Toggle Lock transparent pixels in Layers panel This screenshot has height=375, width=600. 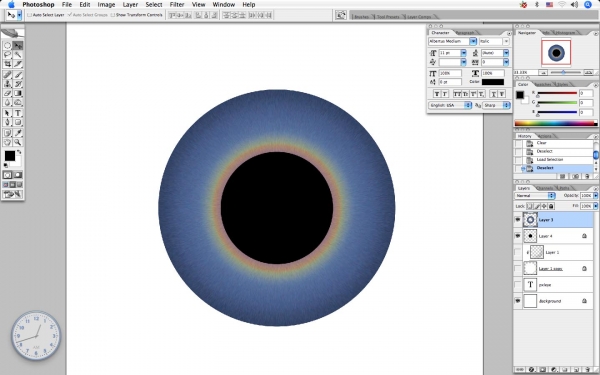[530, 206]
